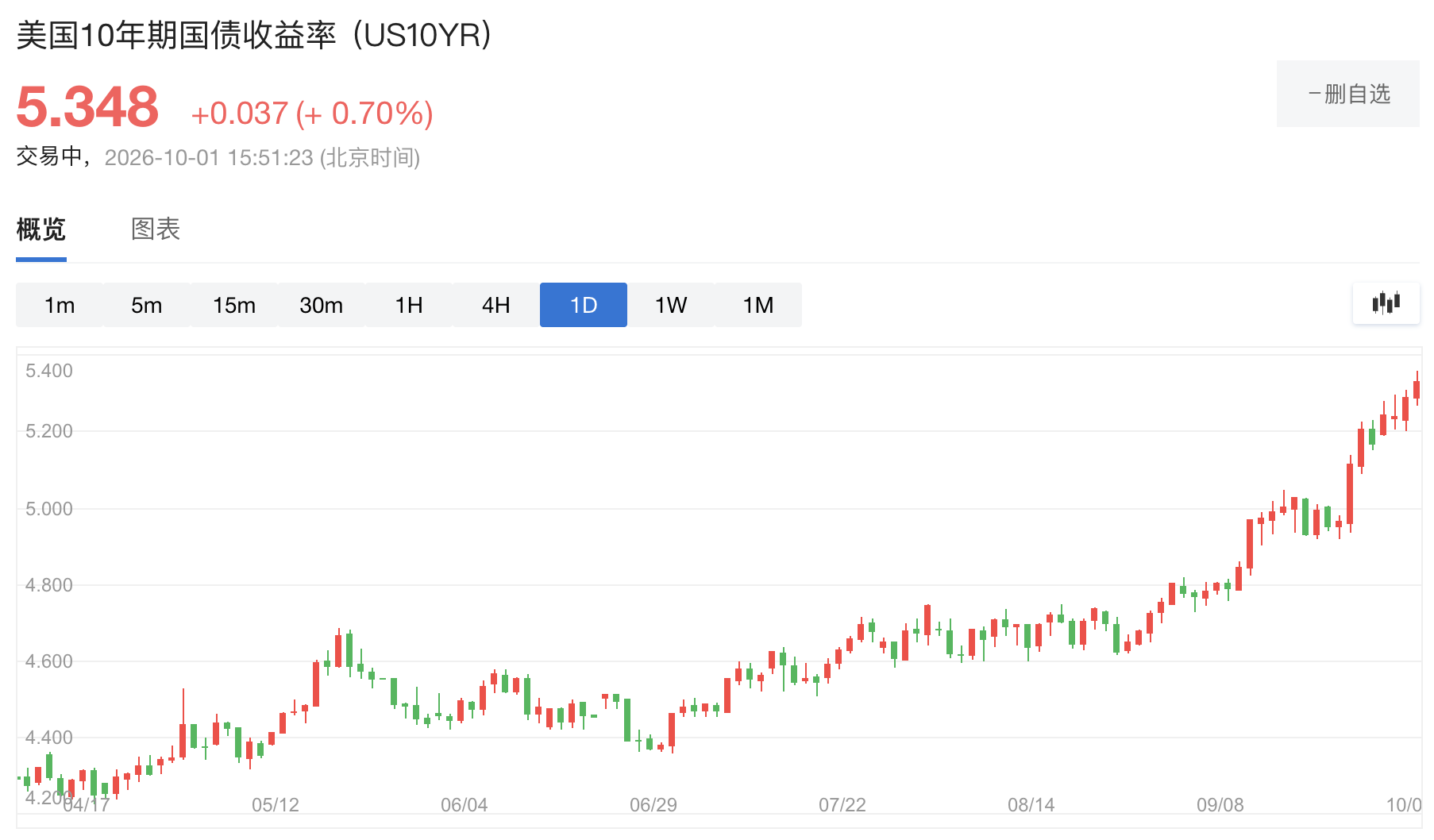Viewport: 1434px width, 840px height.
Task: Select the 1H interval
Action: point(409,305)
